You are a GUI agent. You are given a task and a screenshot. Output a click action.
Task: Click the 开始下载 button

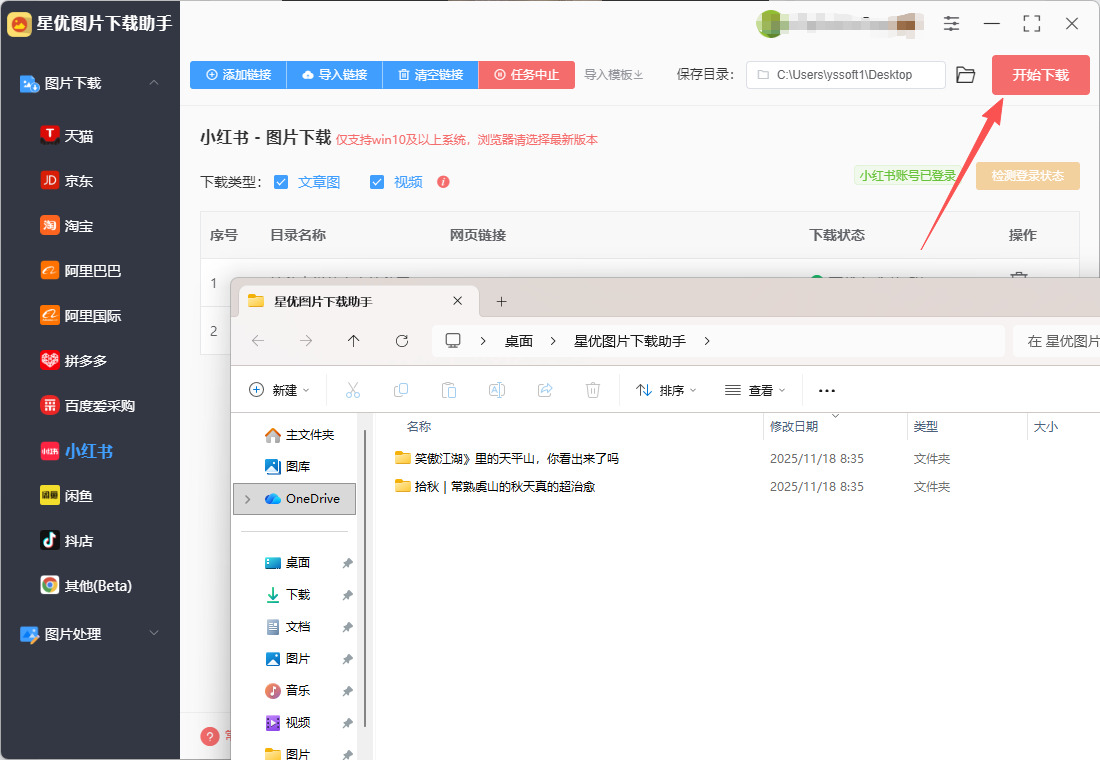(x=1040, y=75)
